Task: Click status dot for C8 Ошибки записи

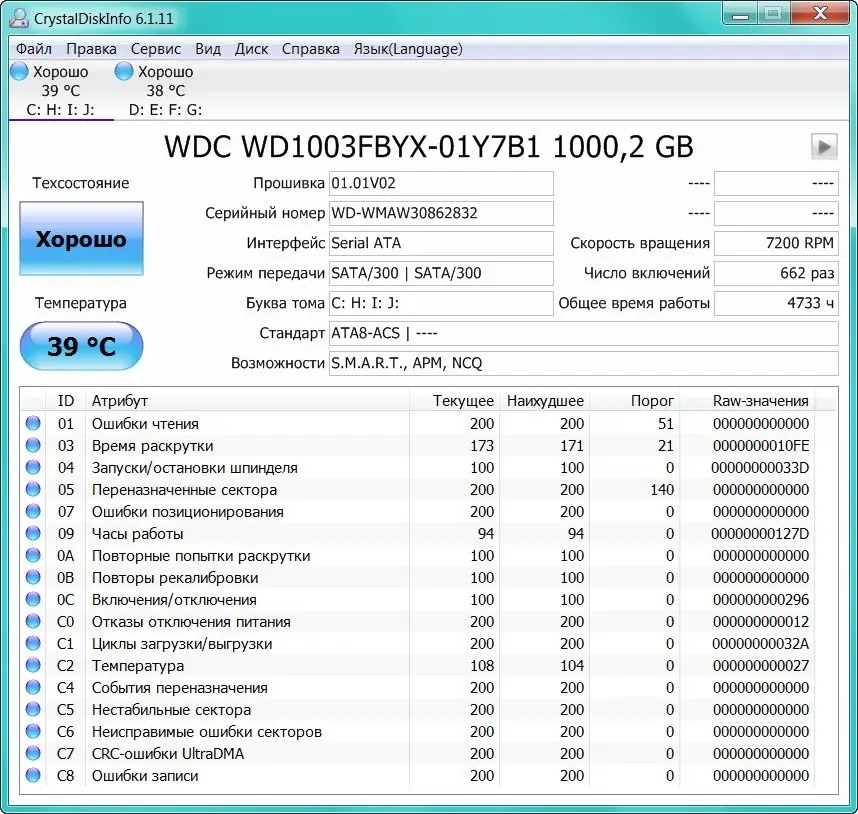Action: [33, 775]
